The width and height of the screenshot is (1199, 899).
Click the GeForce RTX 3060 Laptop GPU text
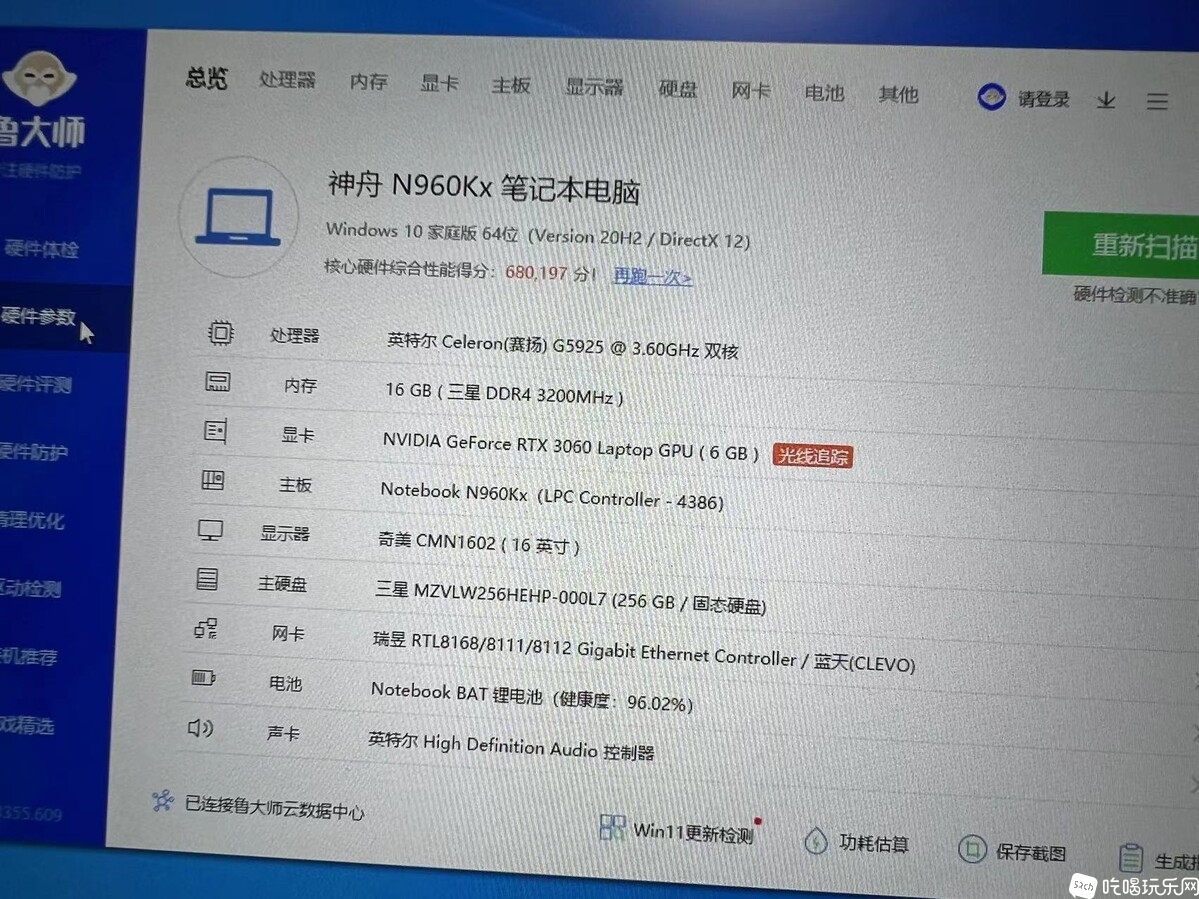pyautogui.click(x=570, y=446)
